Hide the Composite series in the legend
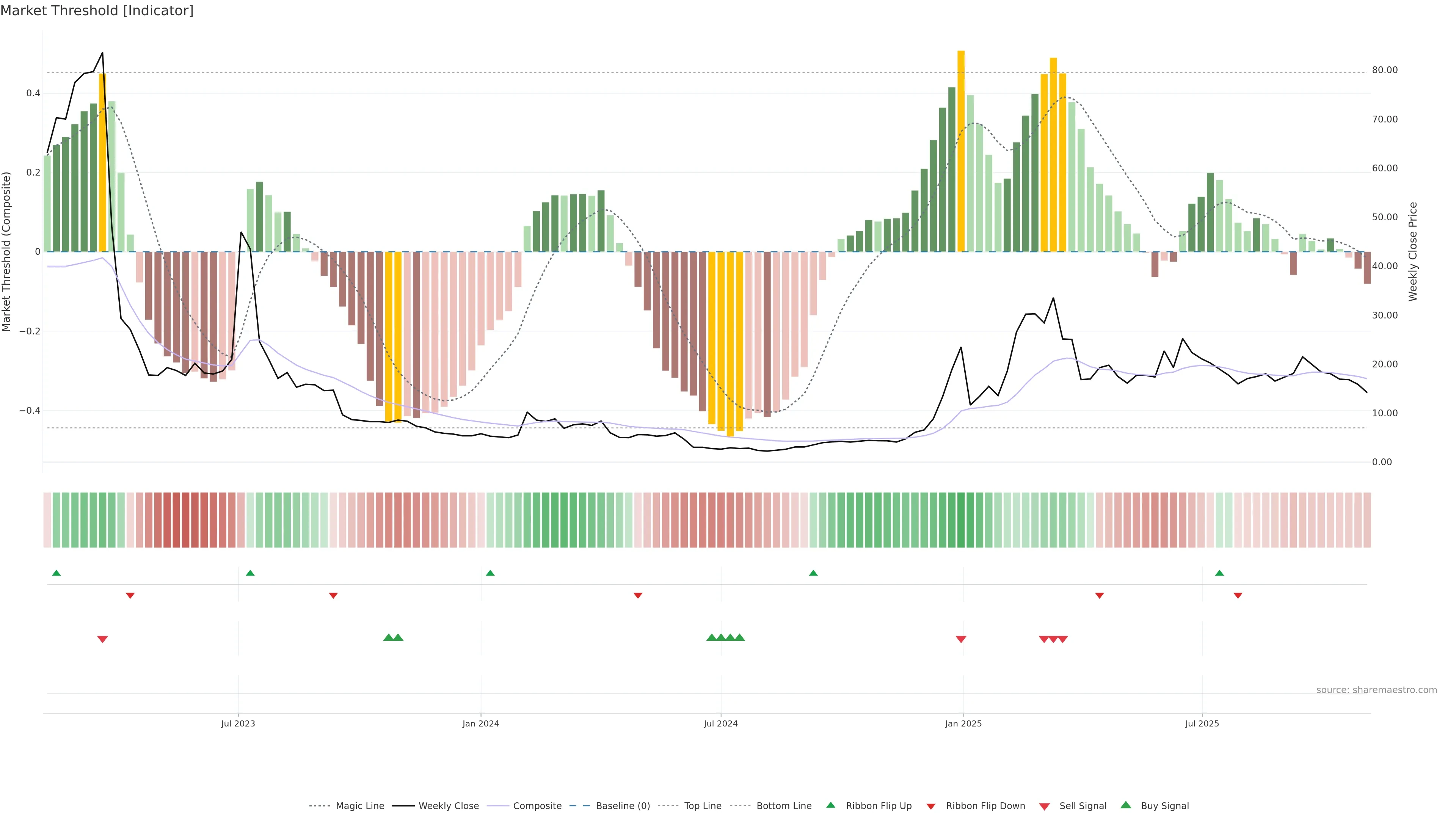1456x819 pixels. click(x=537, y=805)
